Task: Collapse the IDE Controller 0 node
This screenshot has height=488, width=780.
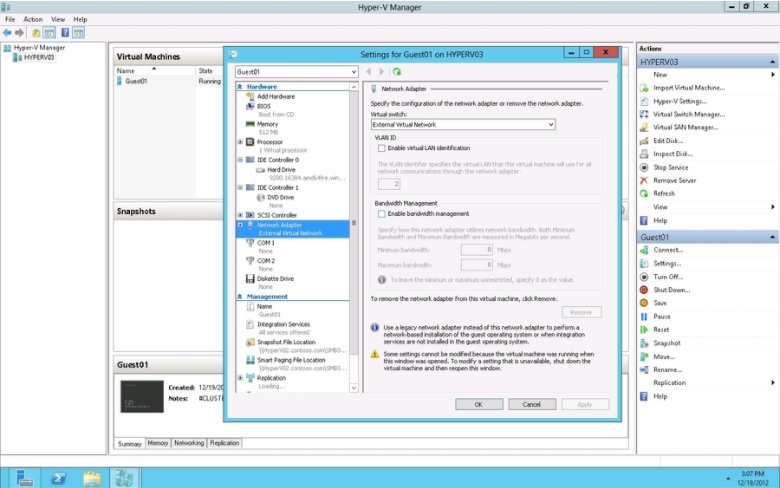Action: pos(240,160)
